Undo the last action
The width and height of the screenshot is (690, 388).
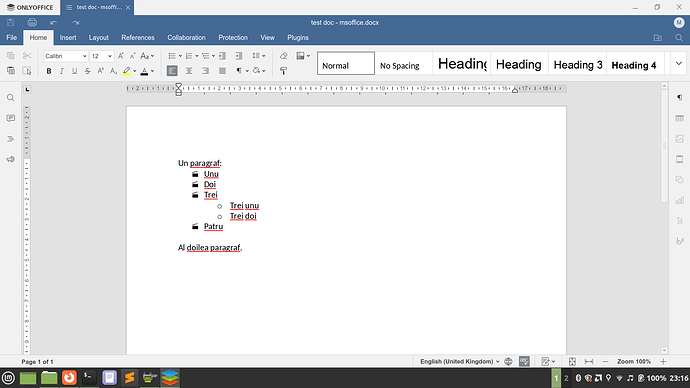(54, 22)
